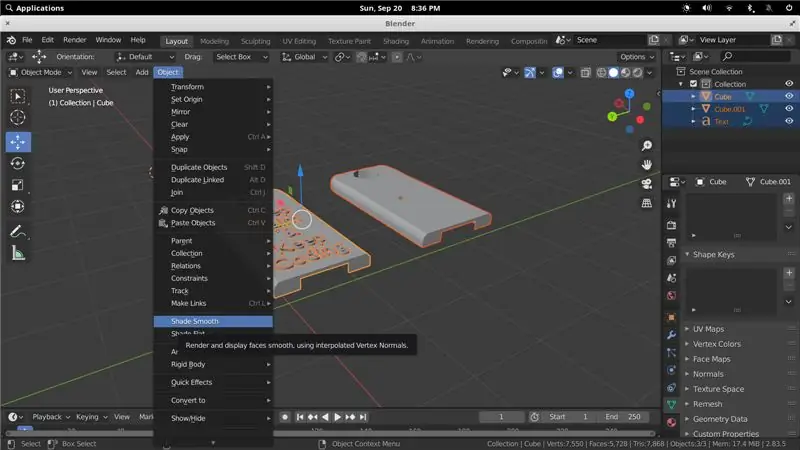Click the zoom magnifier viewport icon
Screen dimensions: 800x450
[x=647, y=146]
